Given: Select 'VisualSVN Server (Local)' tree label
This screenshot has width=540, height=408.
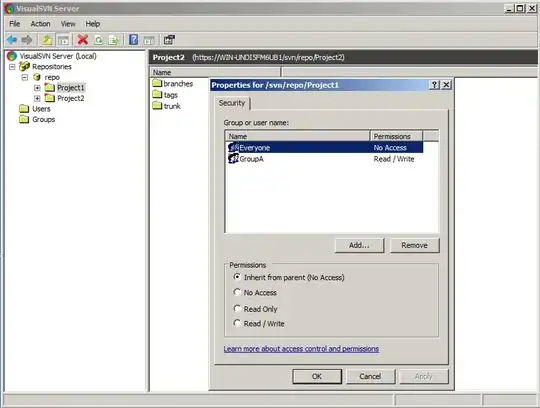Looking at the screenshot, I should pos(58,56).
